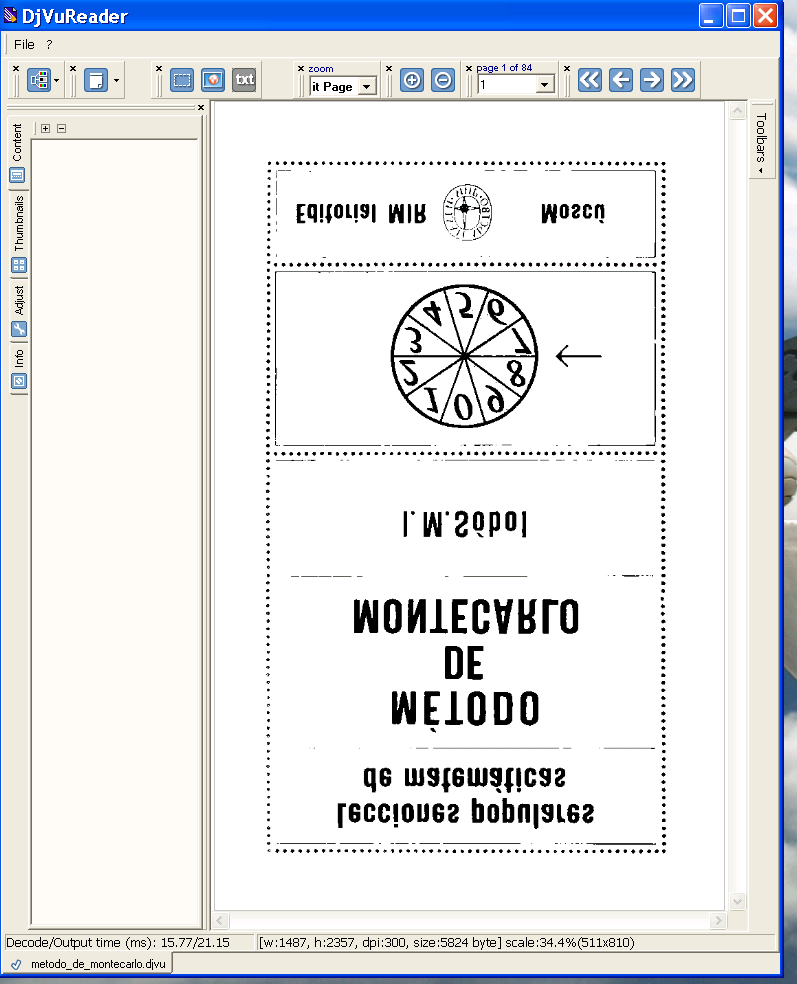Click vertical scrollbar up arrow
The image size is (797, 984).
pyautogui.click(x=737, y=111)
